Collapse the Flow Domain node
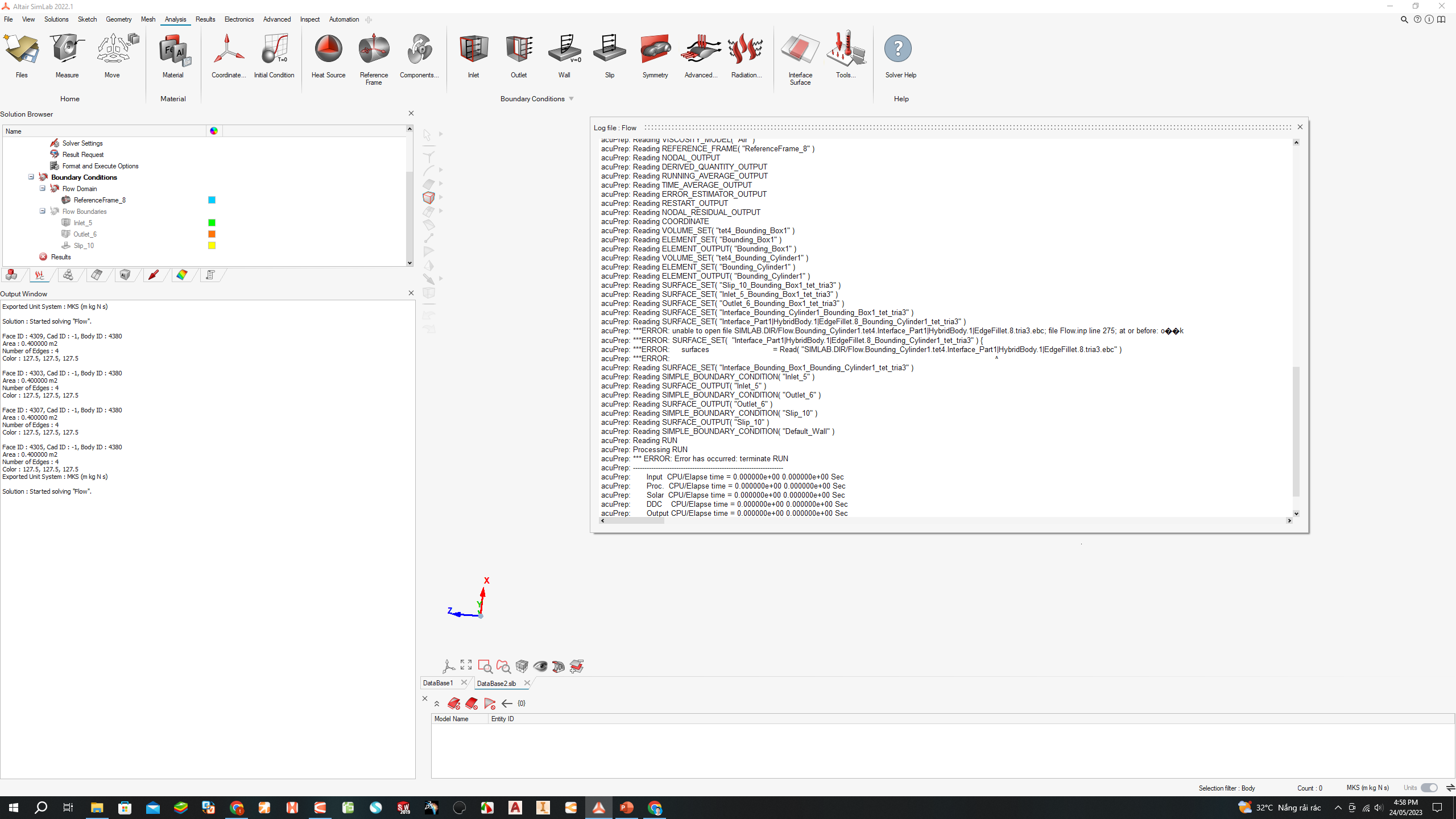The height and width of the screenshot is (819, 1456). [43, 188]
